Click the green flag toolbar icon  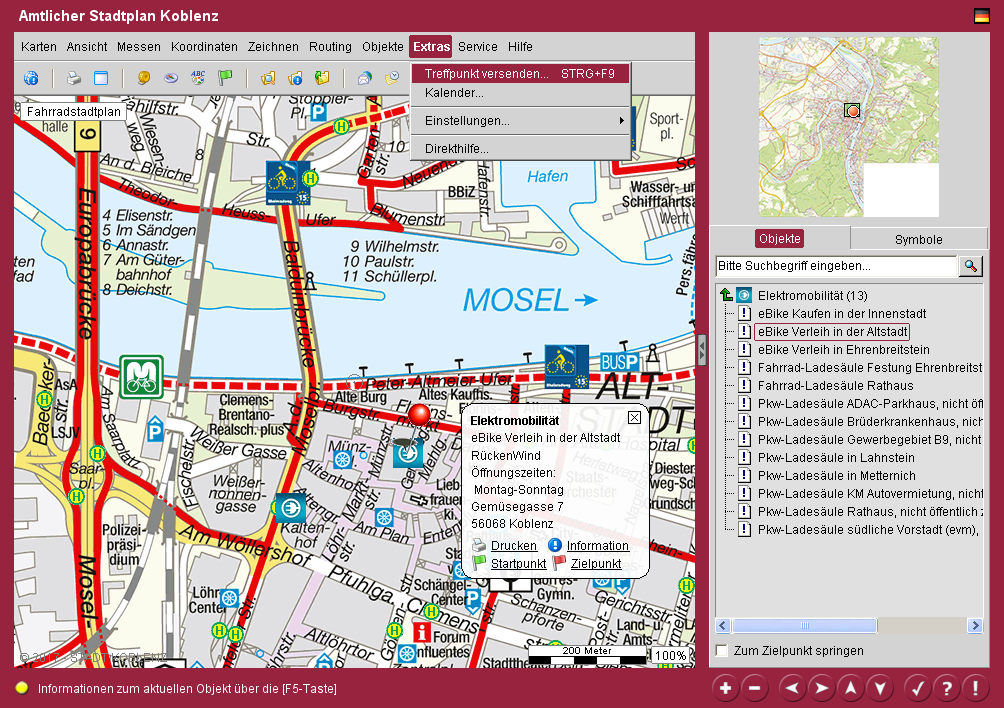pyautogui.click(x=225, y=78)
